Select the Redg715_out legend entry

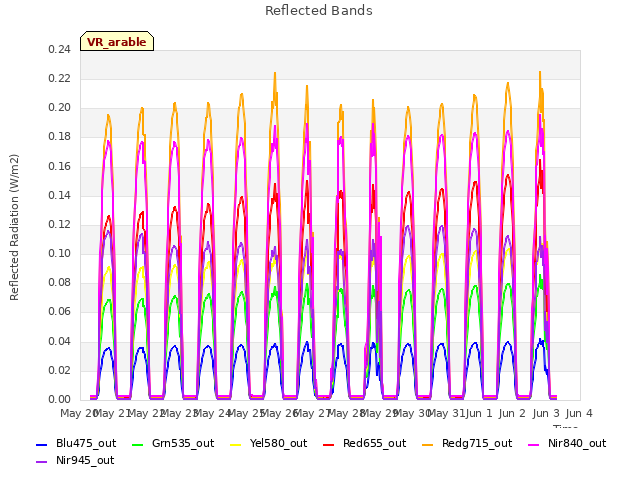point(467,444)
